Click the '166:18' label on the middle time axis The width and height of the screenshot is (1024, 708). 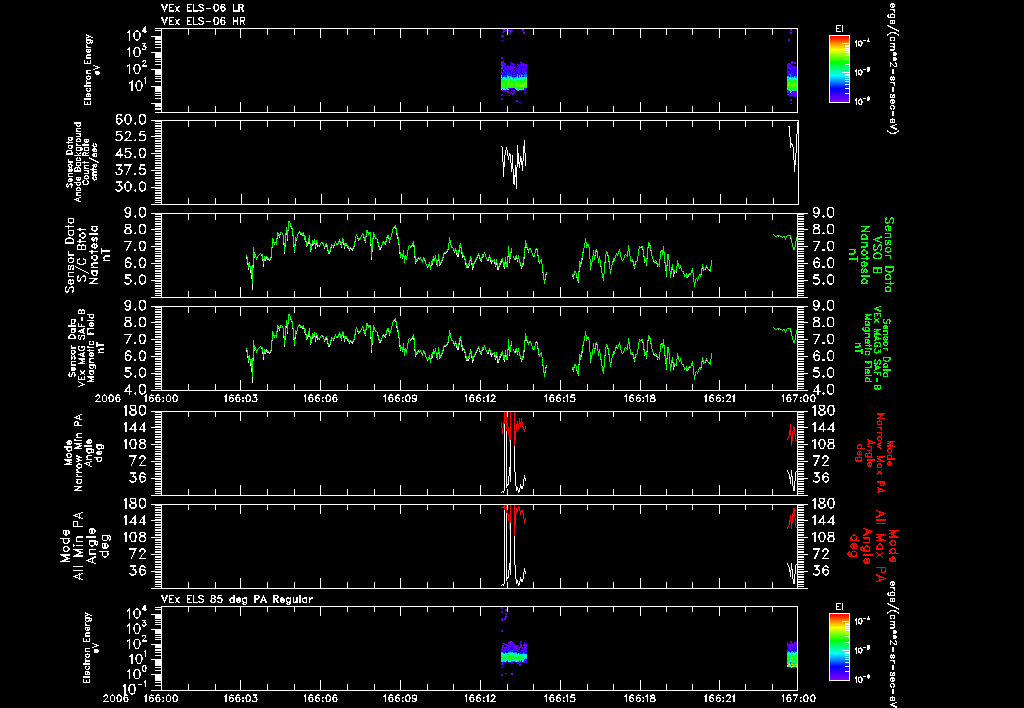[x=639, y=398]
